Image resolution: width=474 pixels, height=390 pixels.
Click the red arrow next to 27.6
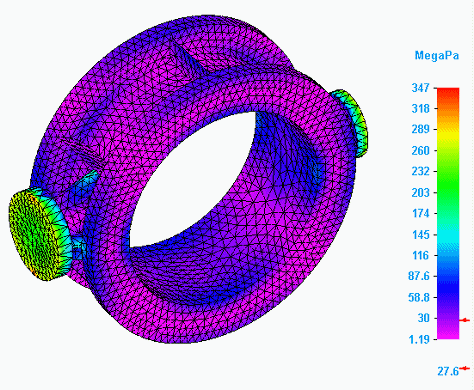point(464,368)
